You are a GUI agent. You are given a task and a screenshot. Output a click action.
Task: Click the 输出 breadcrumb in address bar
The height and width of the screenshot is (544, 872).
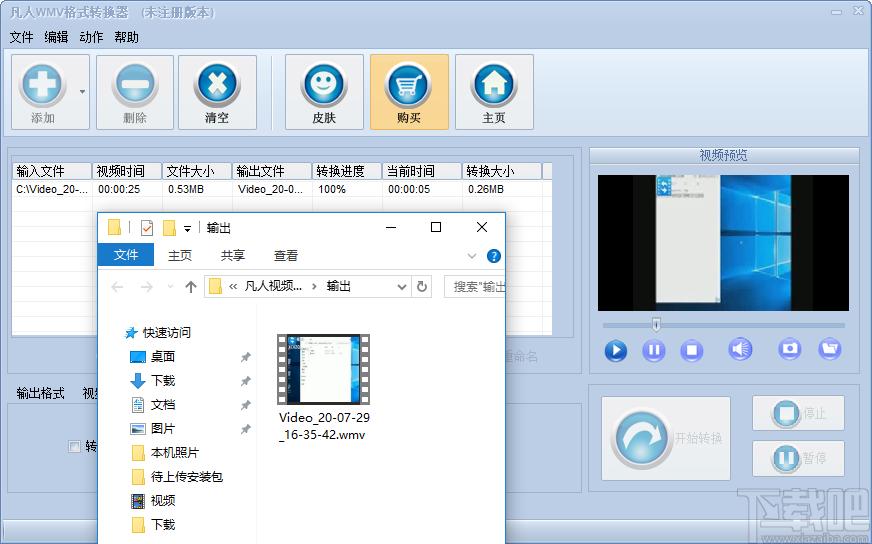(x=339, y=286)
